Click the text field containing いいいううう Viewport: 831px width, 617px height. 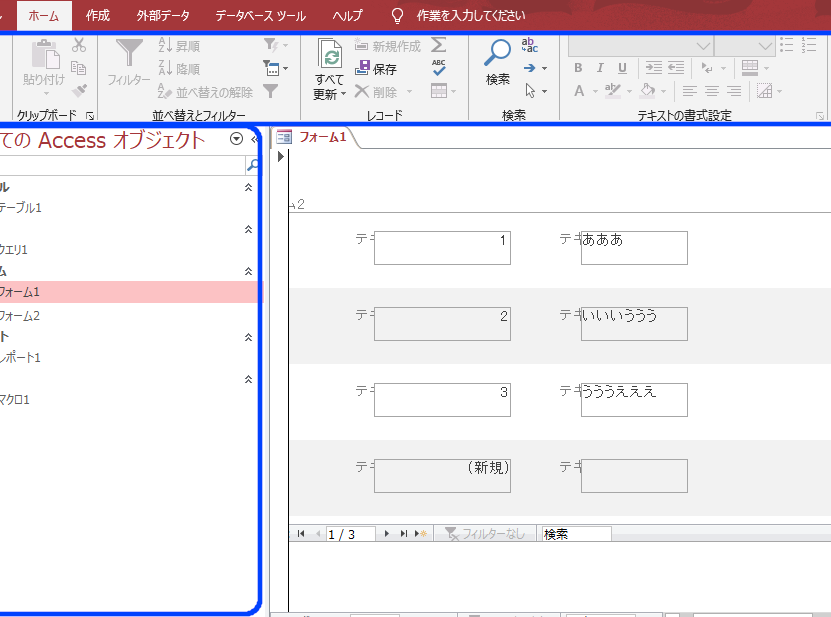634,324
